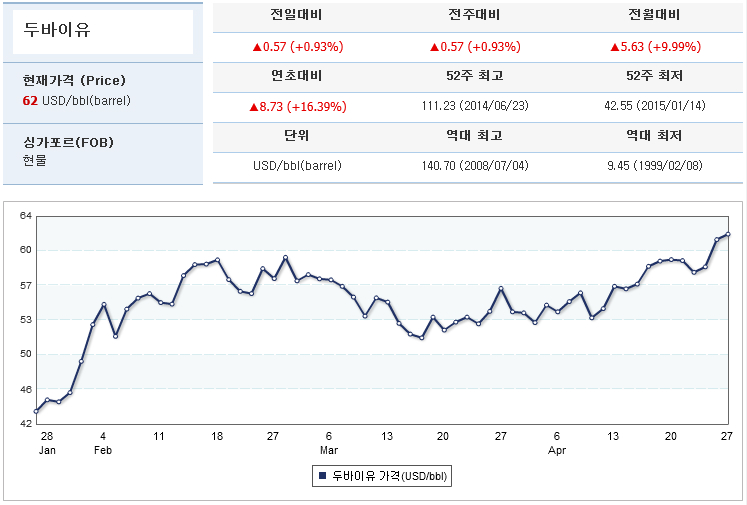Click the 52주 최저 column header
The height and width of the screenshot is (505, 747).
pos(654,76)
